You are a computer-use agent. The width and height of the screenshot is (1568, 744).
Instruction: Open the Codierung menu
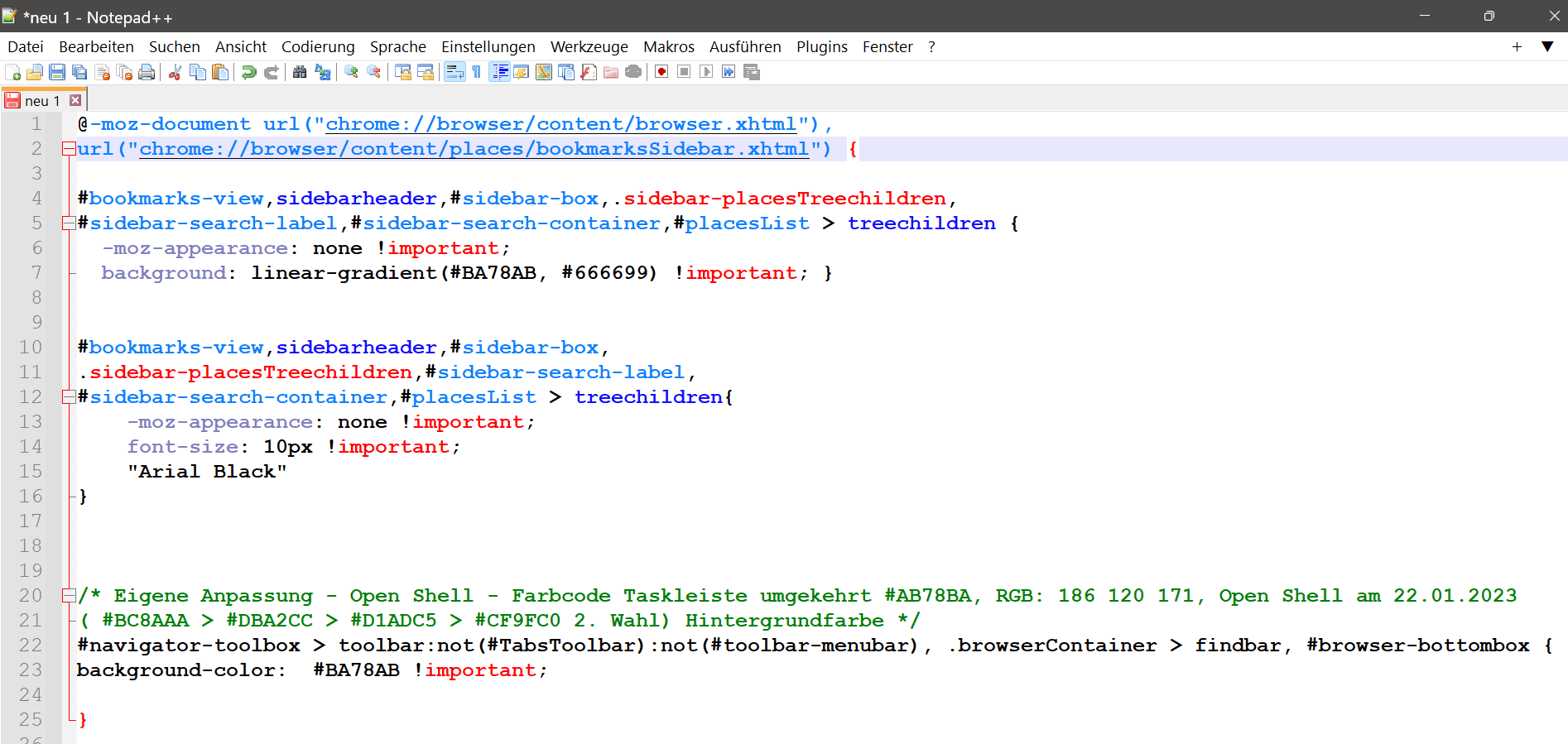pyautogui.click(x=318, y=47)
